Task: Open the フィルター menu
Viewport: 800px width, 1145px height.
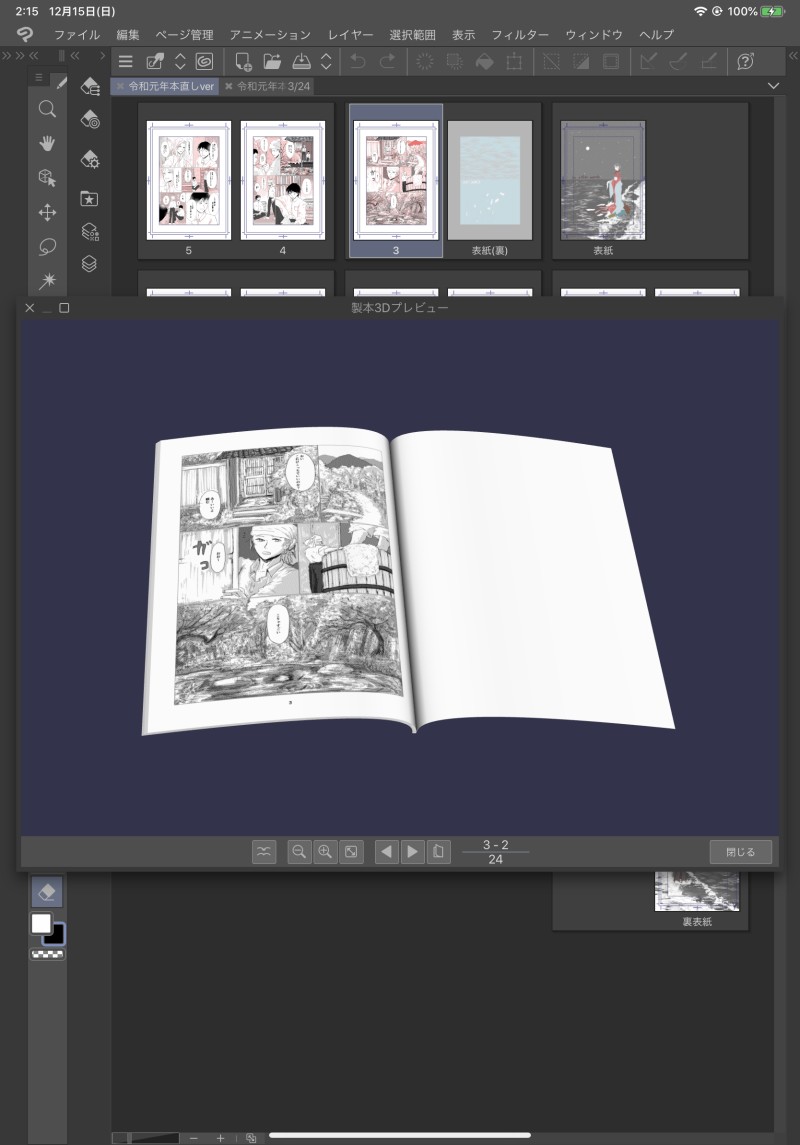Action: click(520, 34)
